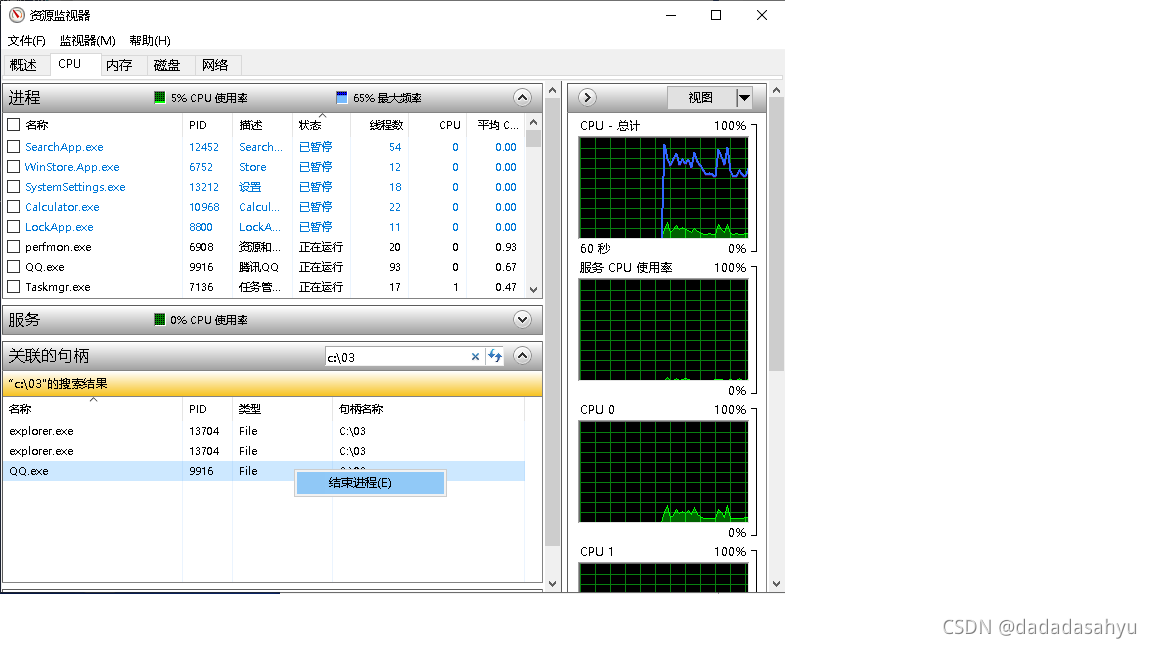Screen dimensions: 1152x648
Task: Check the WinStore.App.exe checkbox
Action: point(13,167)
